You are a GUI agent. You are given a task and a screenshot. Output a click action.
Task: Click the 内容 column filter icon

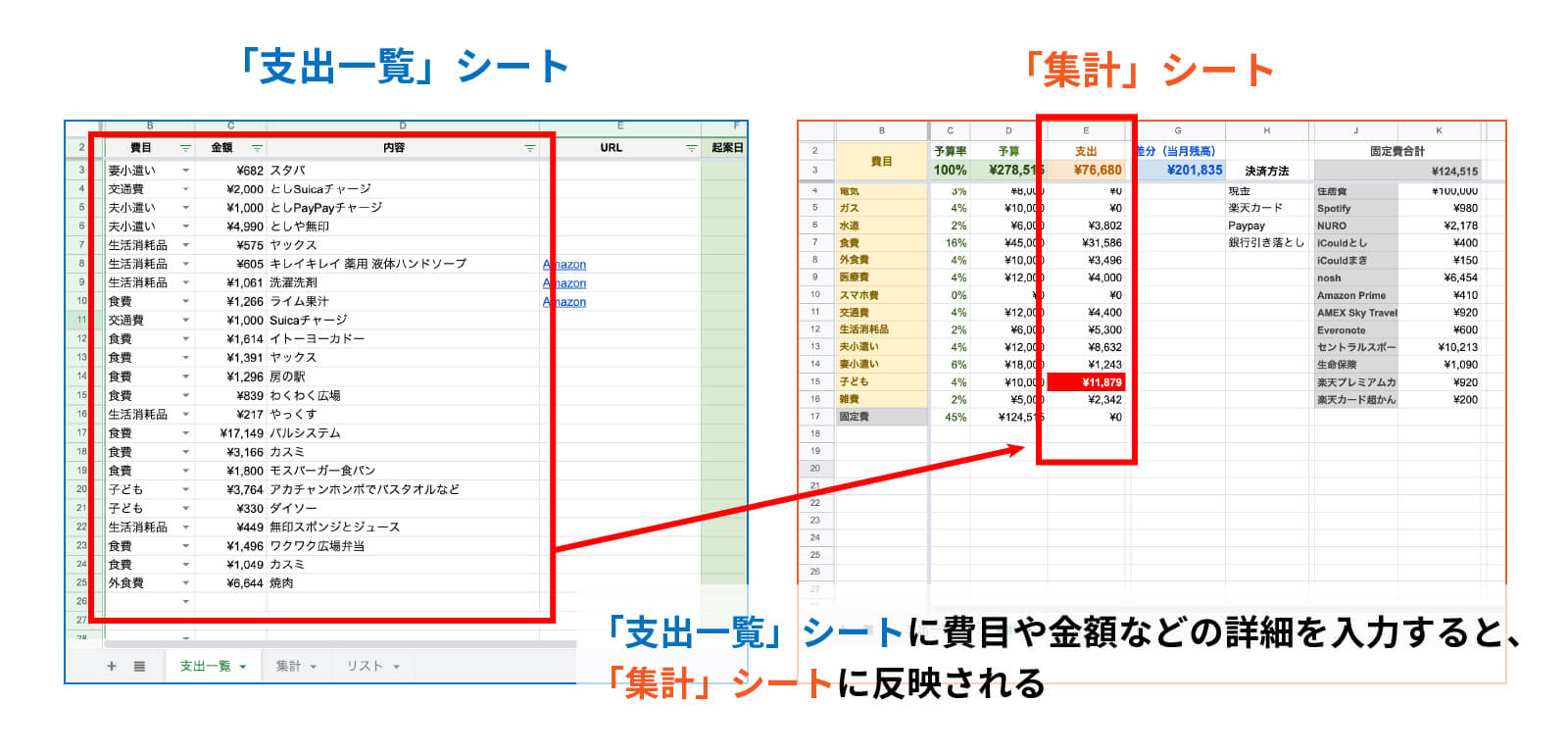pos(529,148)
